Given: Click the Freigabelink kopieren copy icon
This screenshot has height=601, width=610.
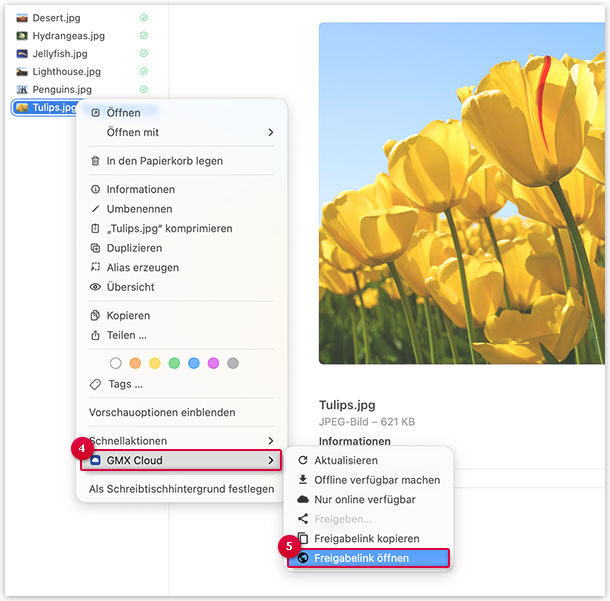Looking at the screenshot, I should [303, 538].
